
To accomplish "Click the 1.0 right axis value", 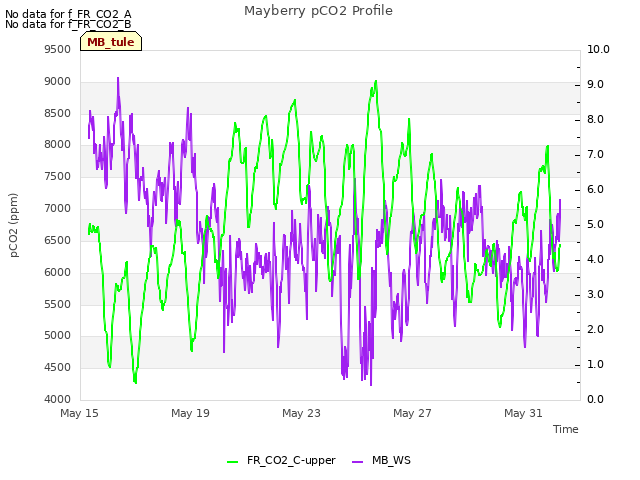I will [x=595, y=364].
